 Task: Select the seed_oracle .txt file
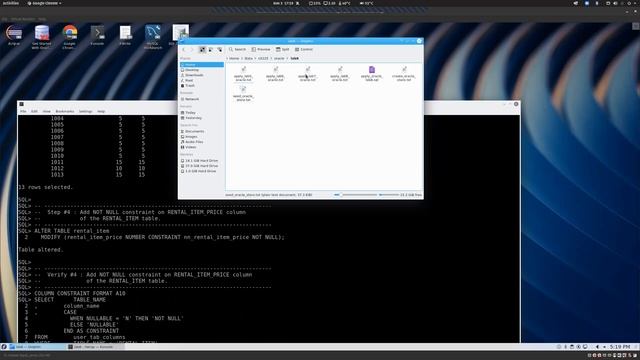point(243,94)
